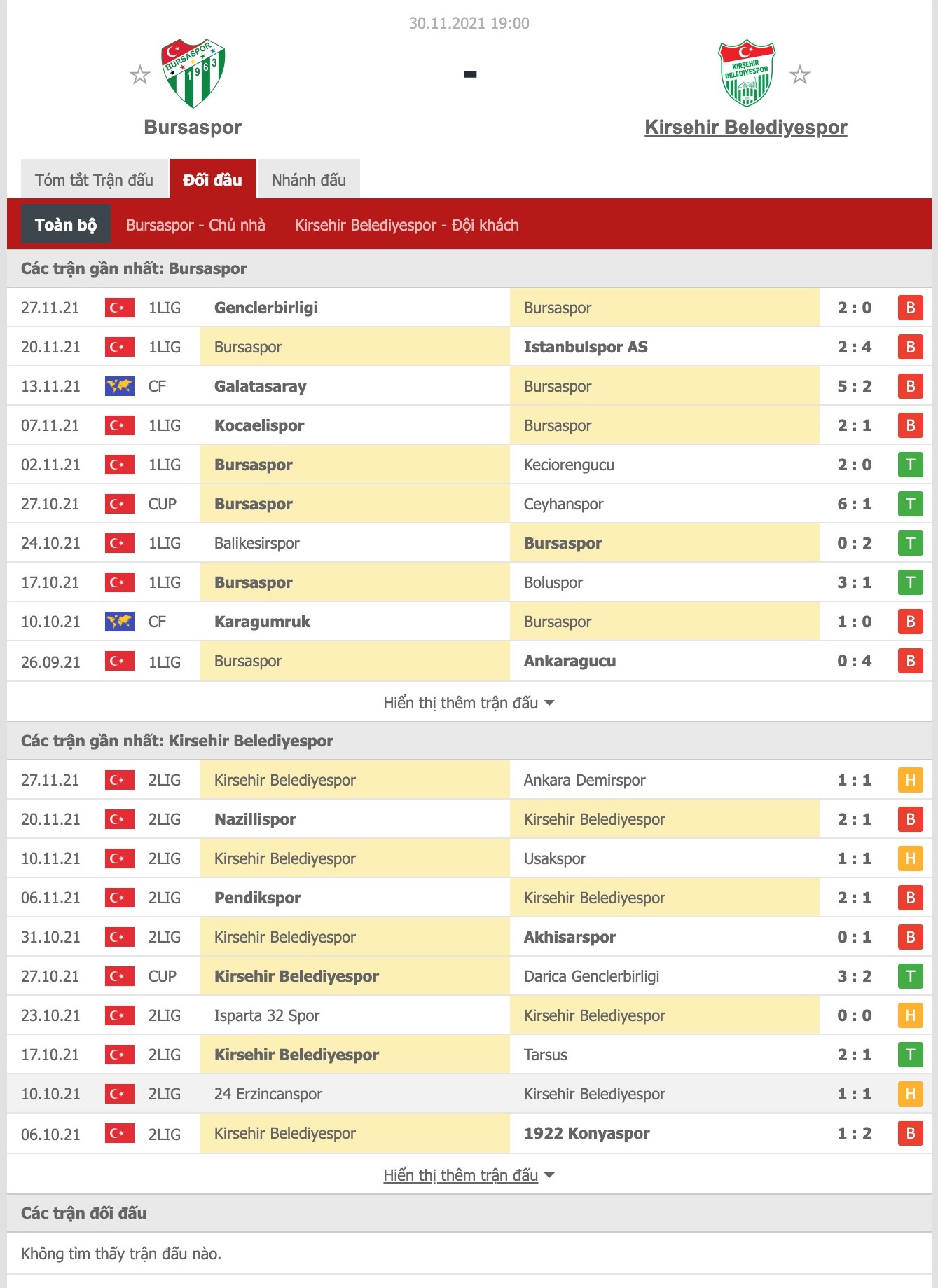Screen dimensions: 938x1288
Task: Select the Đối đầu tab
Action: pyautogui.click(x=212, y=180)
